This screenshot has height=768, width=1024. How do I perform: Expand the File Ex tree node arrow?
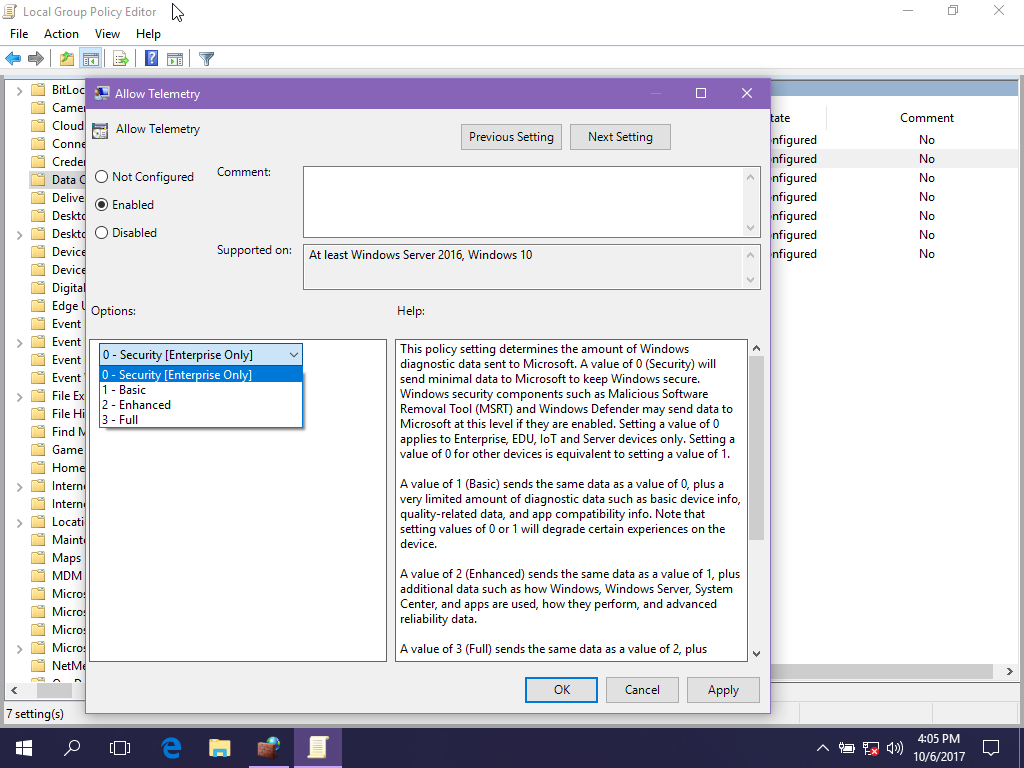[20, 396]
